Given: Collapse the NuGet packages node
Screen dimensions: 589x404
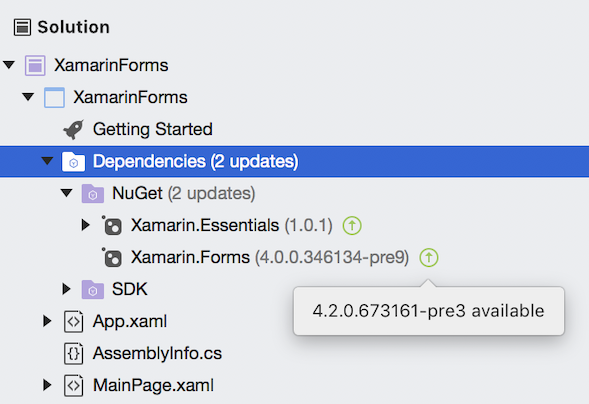Looking at the screenshot, I should 66,193.
